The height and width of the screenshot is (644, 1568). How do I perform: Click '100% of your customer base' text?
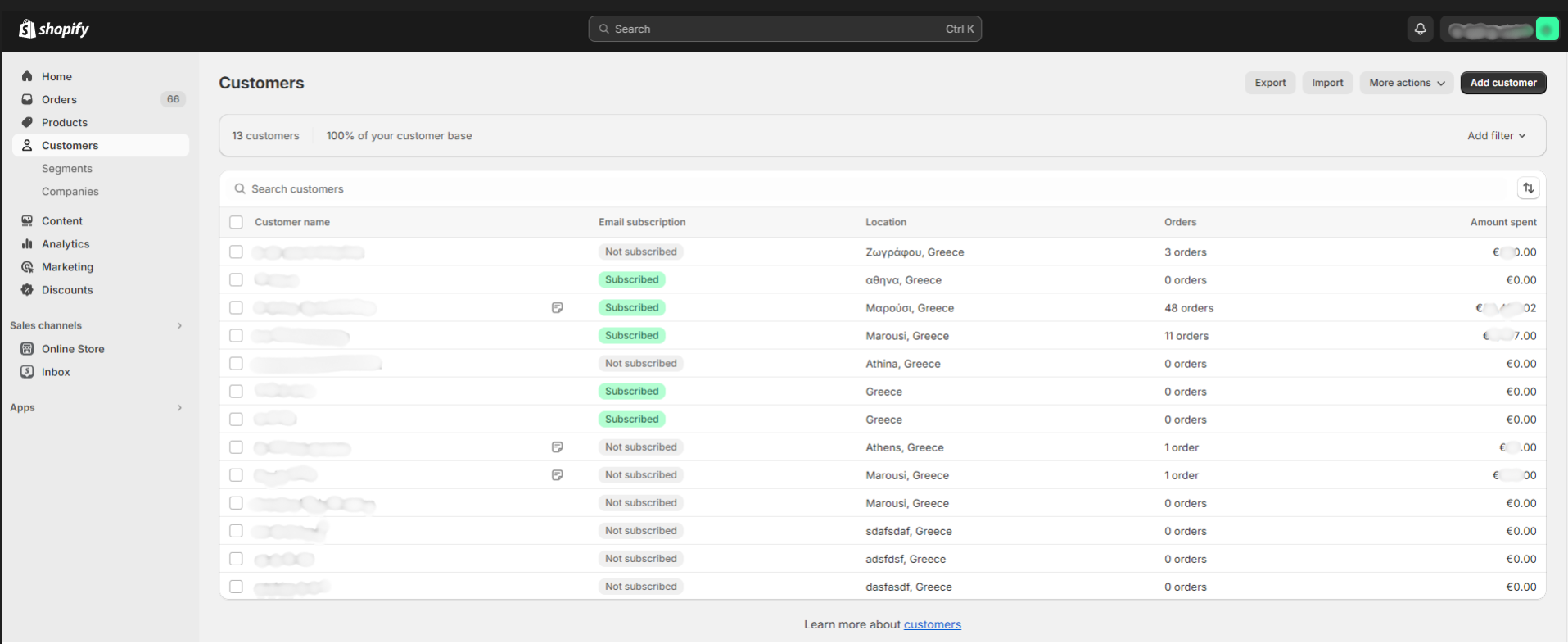click(x=399, y=135)
